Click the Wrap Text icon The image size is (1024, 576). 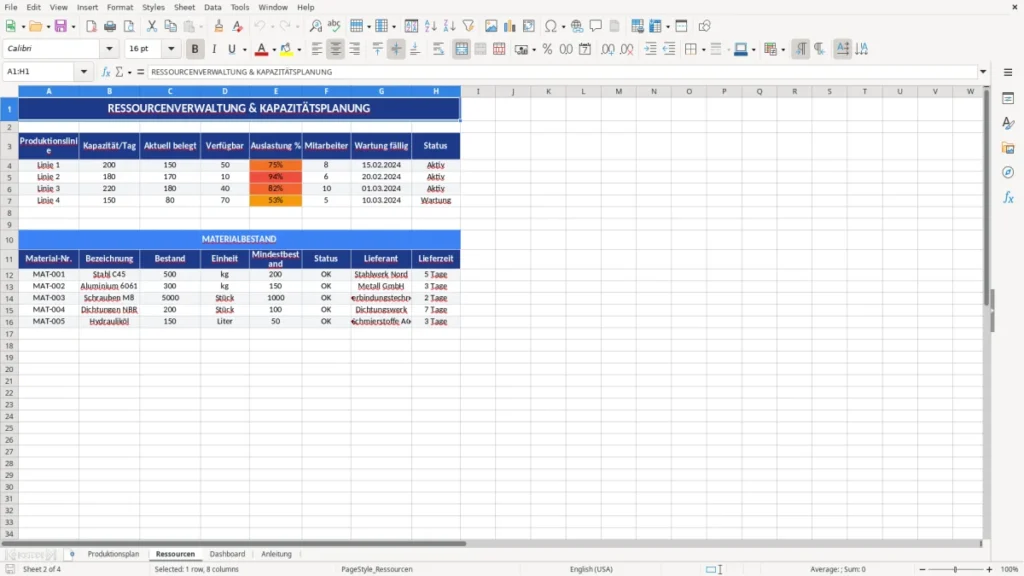coord(438,49)
